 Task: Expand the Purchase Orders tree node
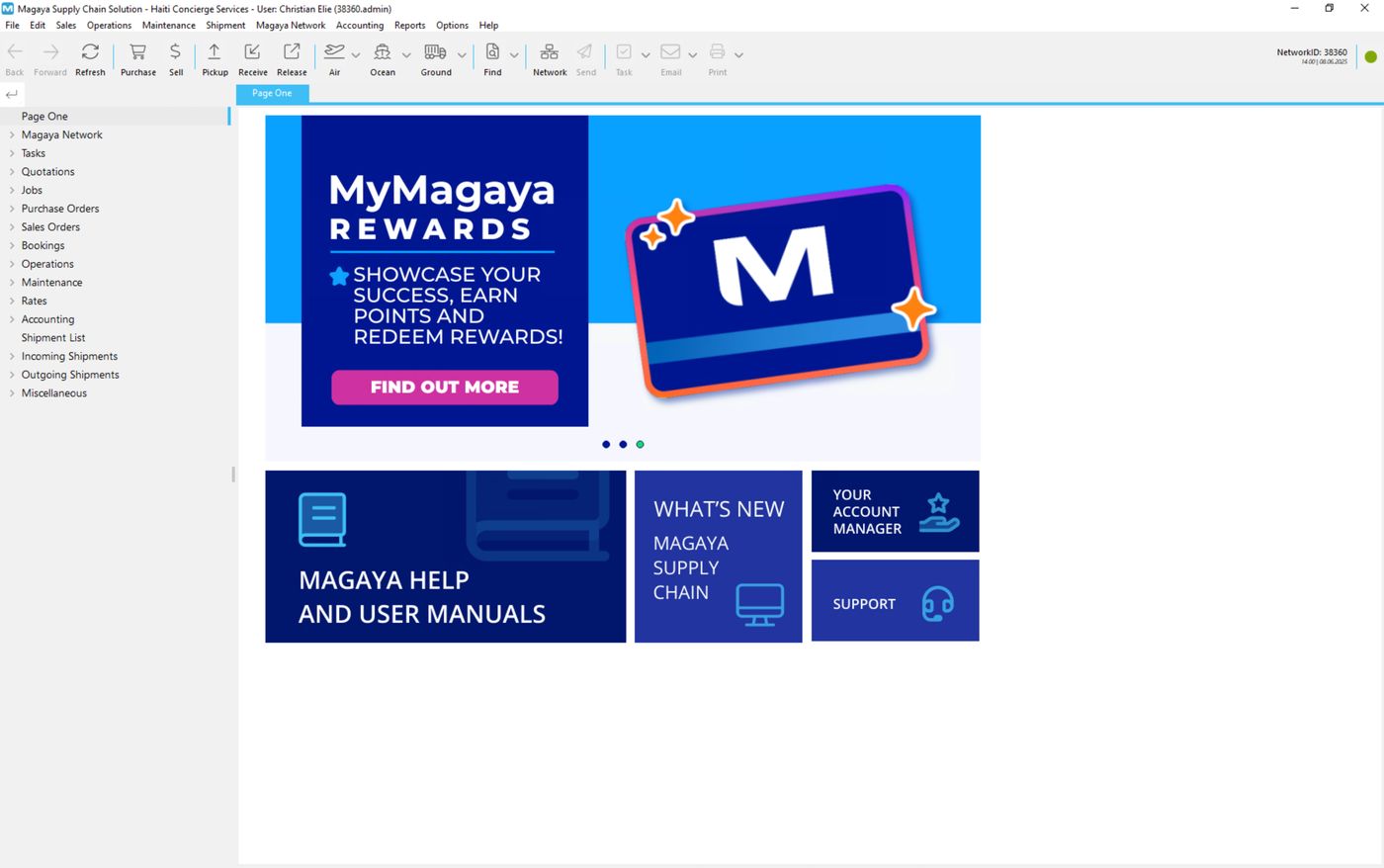pyautogui.click(x=12, y=209)
